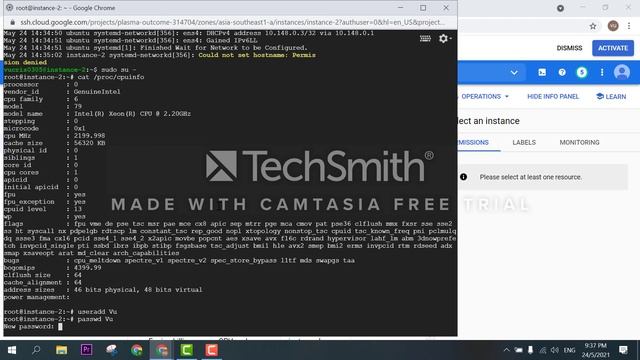Open Windows taskbar search
640x360 pixels.
click(x=36, y=350)
